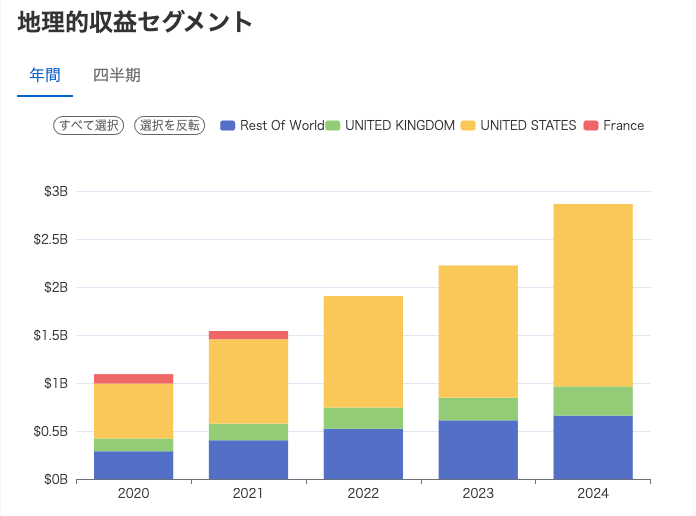Toggle the UNITED KINGDOM legend swatch
Screen dimensions: 696x516
coord(333,126)
